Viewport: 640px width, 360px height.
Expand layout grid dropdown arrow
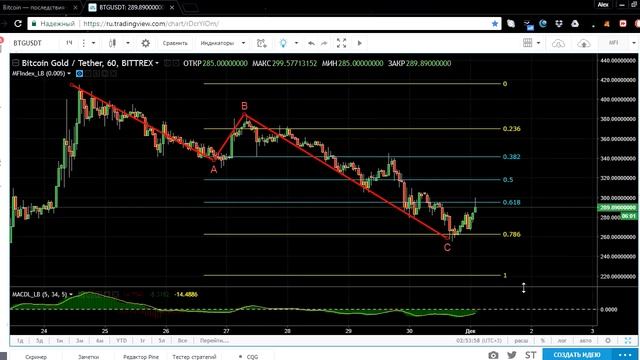[x=538, y=43]
